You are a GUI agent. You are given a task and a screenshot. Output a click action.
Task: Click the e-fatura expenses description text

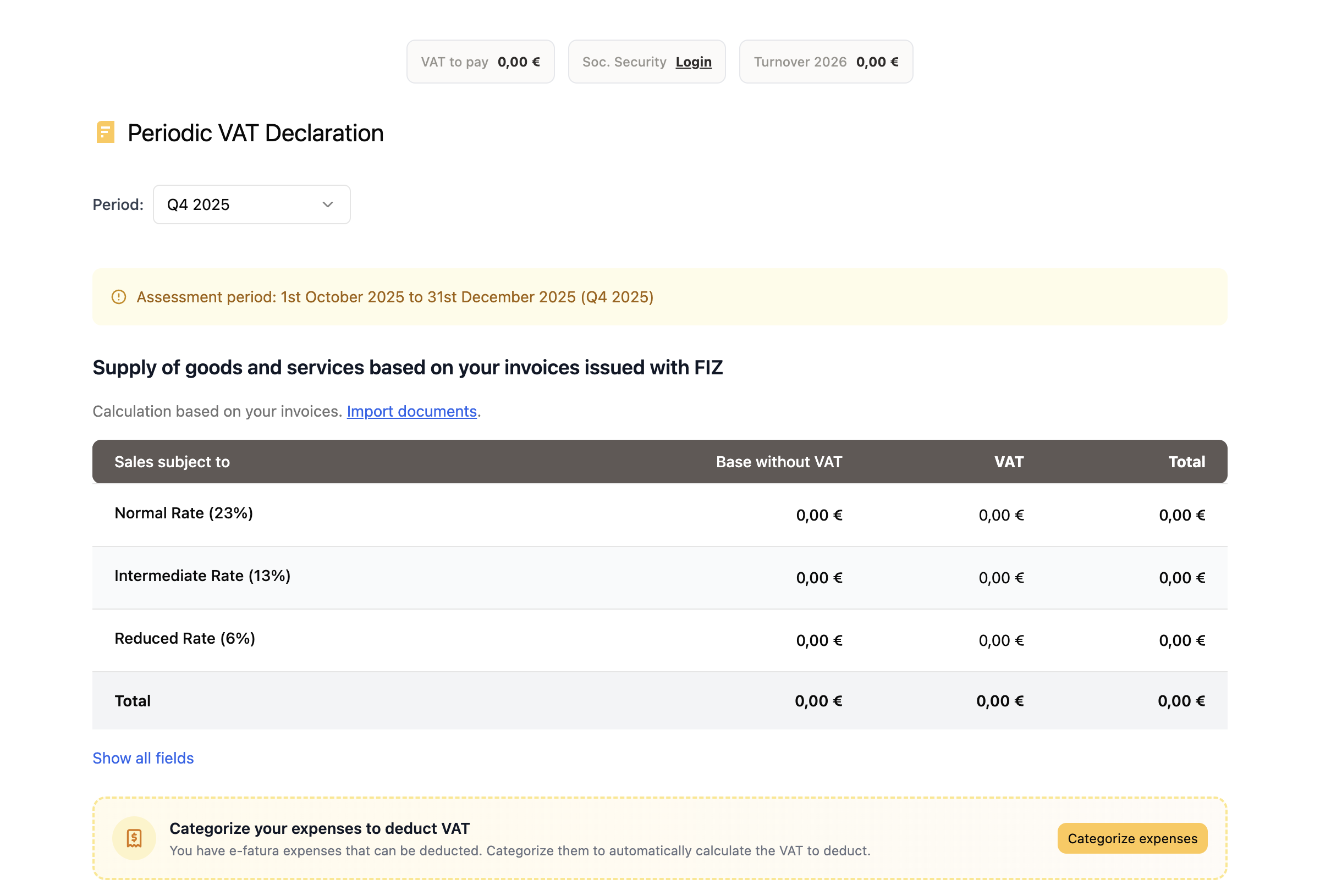tap(520, 850)
